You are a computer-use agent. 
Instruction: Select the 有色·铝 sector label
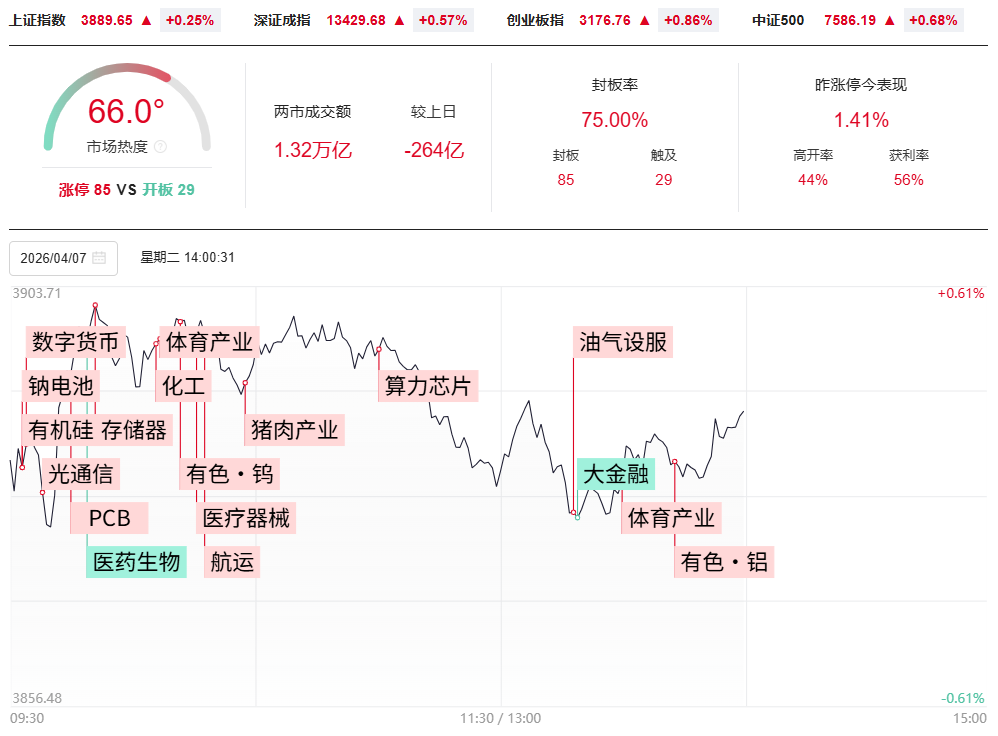coord(724,562)
